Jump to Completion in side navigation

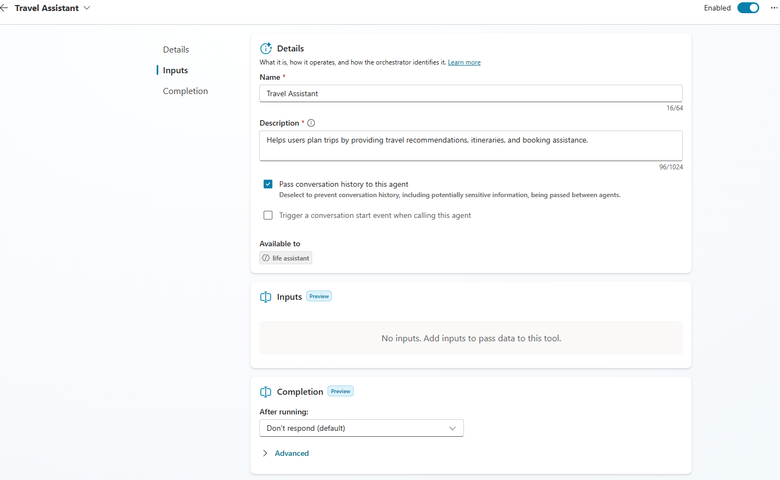click(x=185, y=91)
